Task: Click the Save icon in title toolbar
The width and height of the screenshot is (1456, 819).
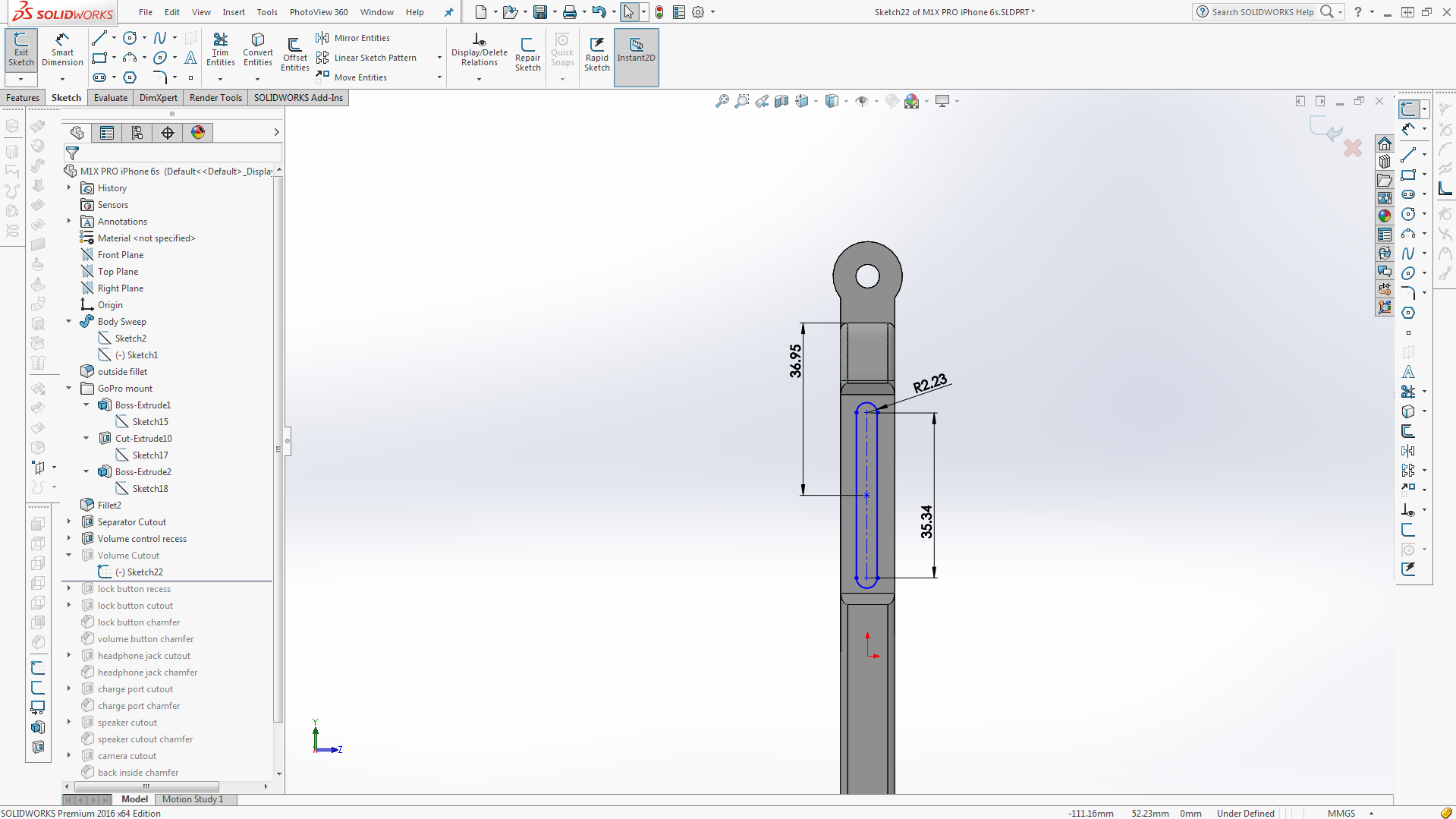Action: pyautogui.click(x=540, y=12)
